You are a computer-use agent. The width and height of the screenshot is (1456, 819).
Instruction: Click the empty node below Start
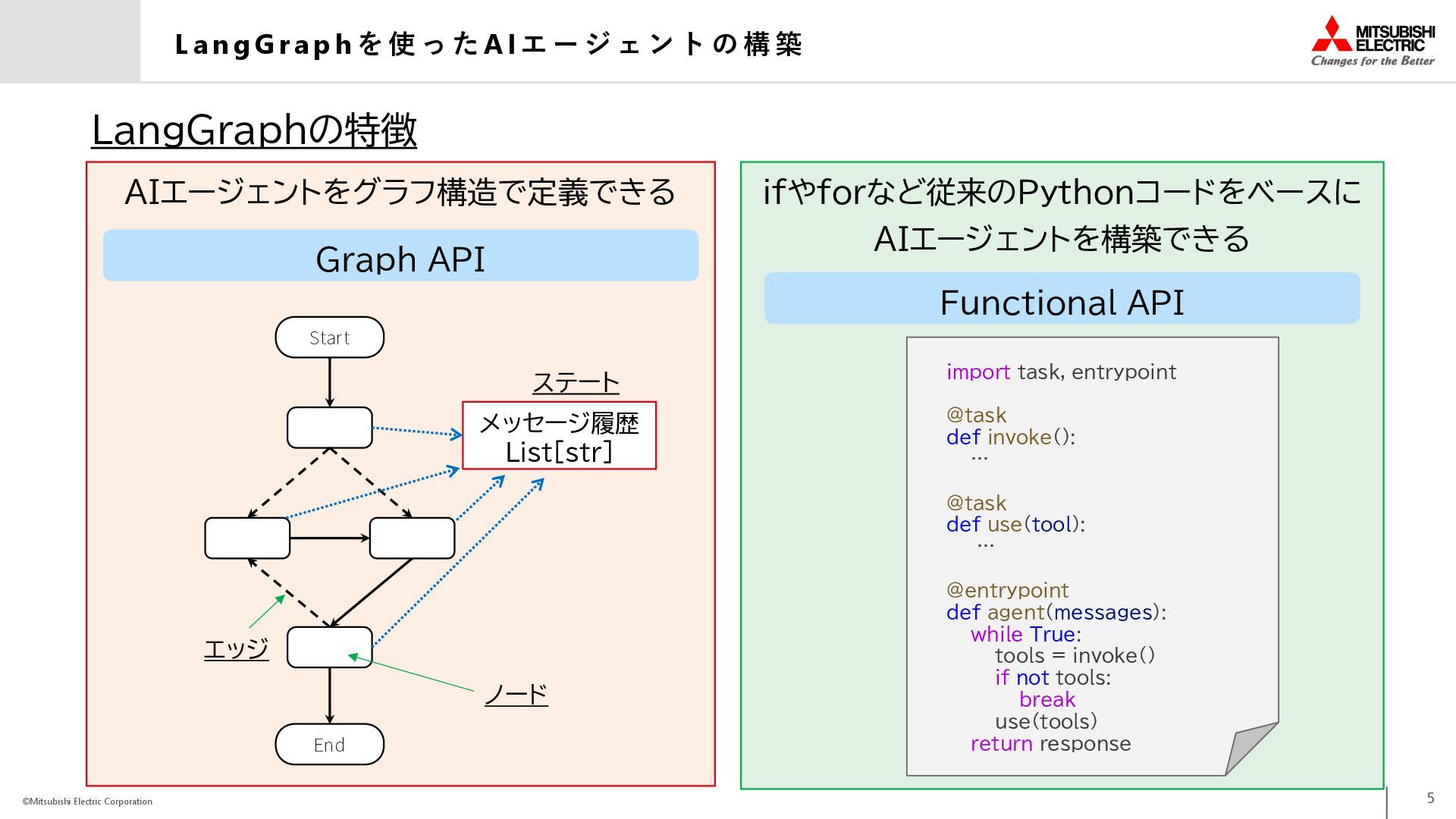[x=329, y=428]
